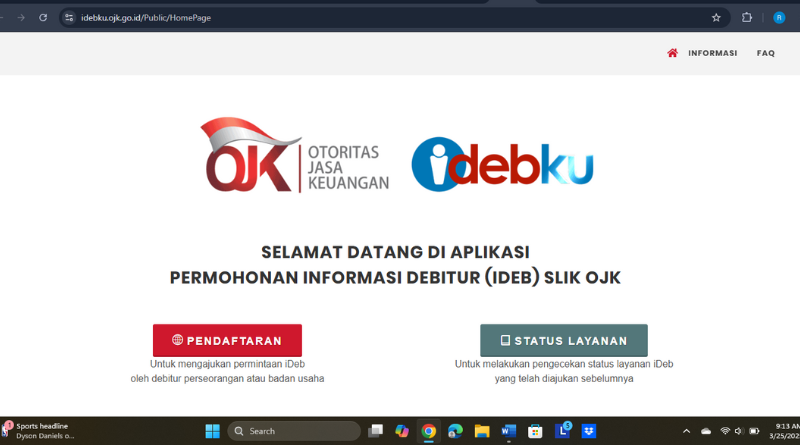Open File Explorer from taskbar
800x445 pixels.
482,431
